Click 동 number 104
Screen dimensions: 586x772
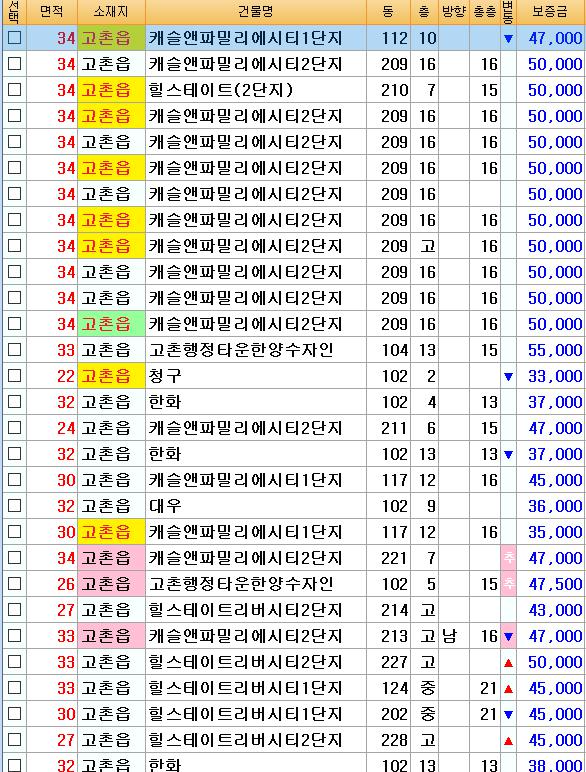[394, 351]
